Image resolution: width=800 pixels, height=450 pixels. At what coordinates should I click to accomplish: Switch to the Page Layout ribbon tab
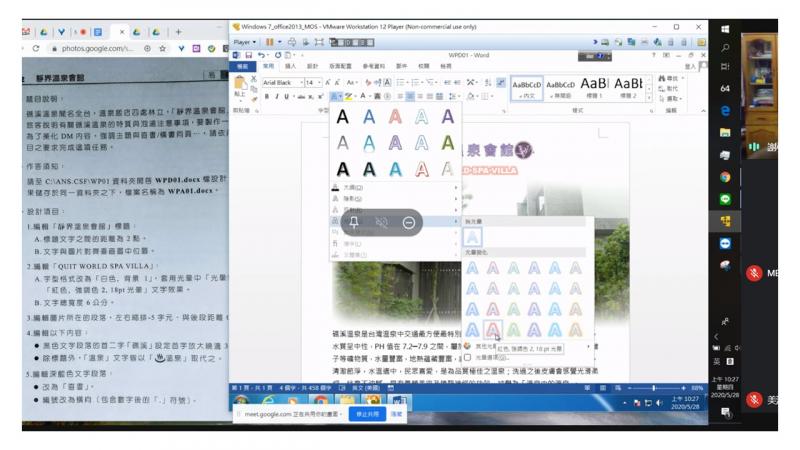tap(340, 66)
